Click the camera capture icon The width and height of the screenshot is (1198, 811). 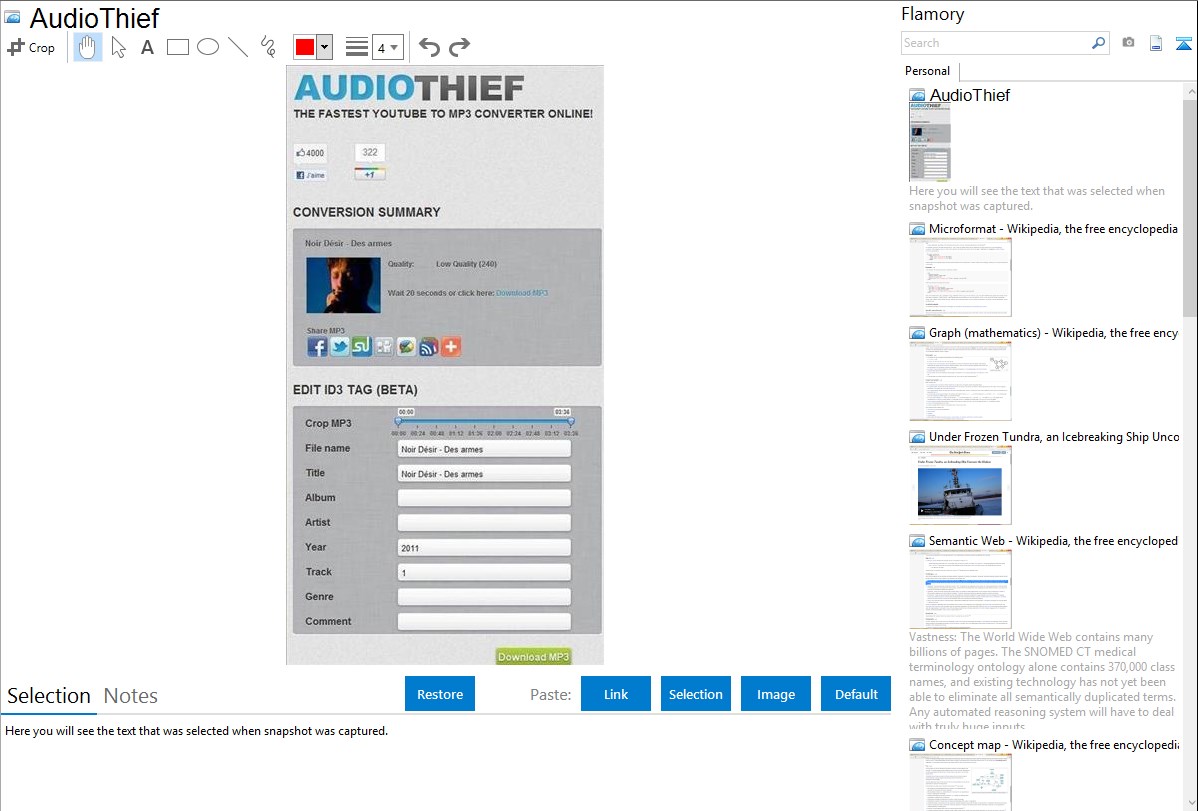click(1128, 43)
